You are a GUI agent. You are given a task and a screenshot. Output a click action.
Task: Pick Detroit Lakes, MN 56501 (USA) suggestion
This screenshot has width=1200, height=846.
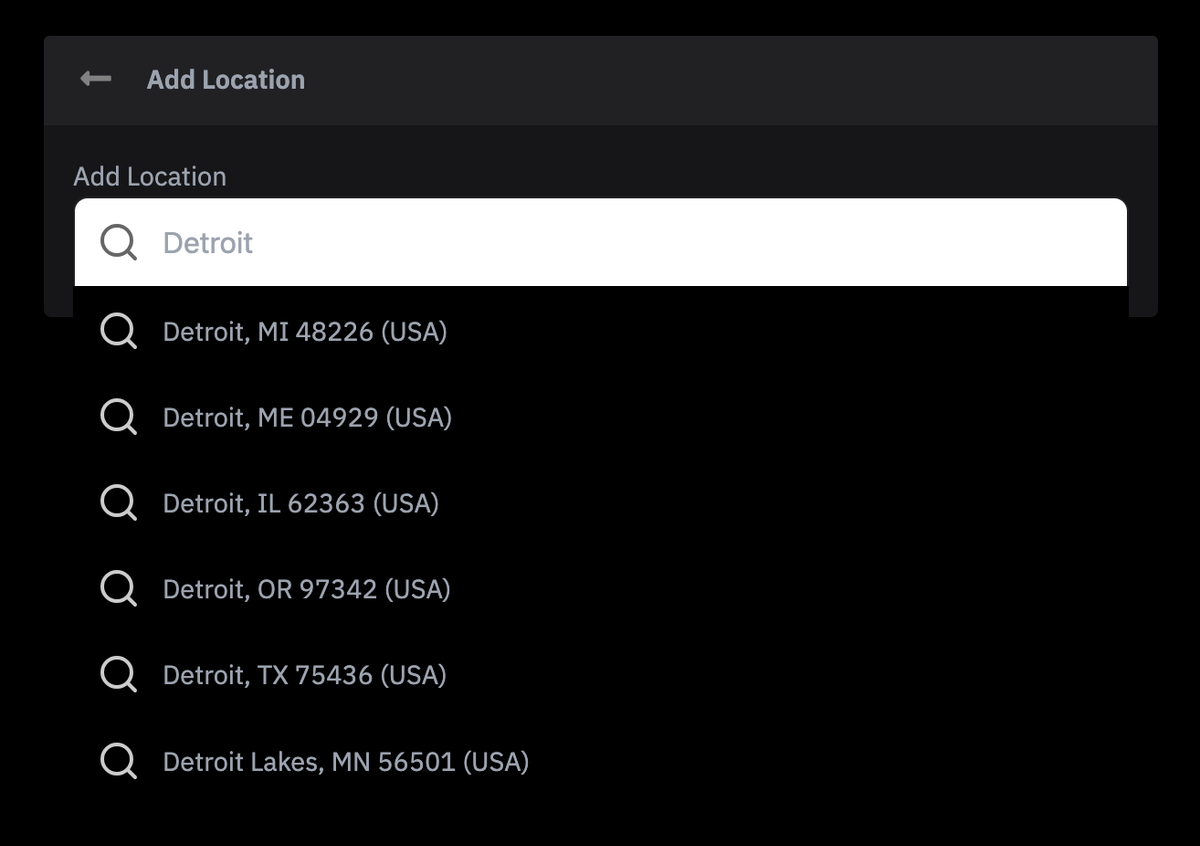click(x=345, y=762)
